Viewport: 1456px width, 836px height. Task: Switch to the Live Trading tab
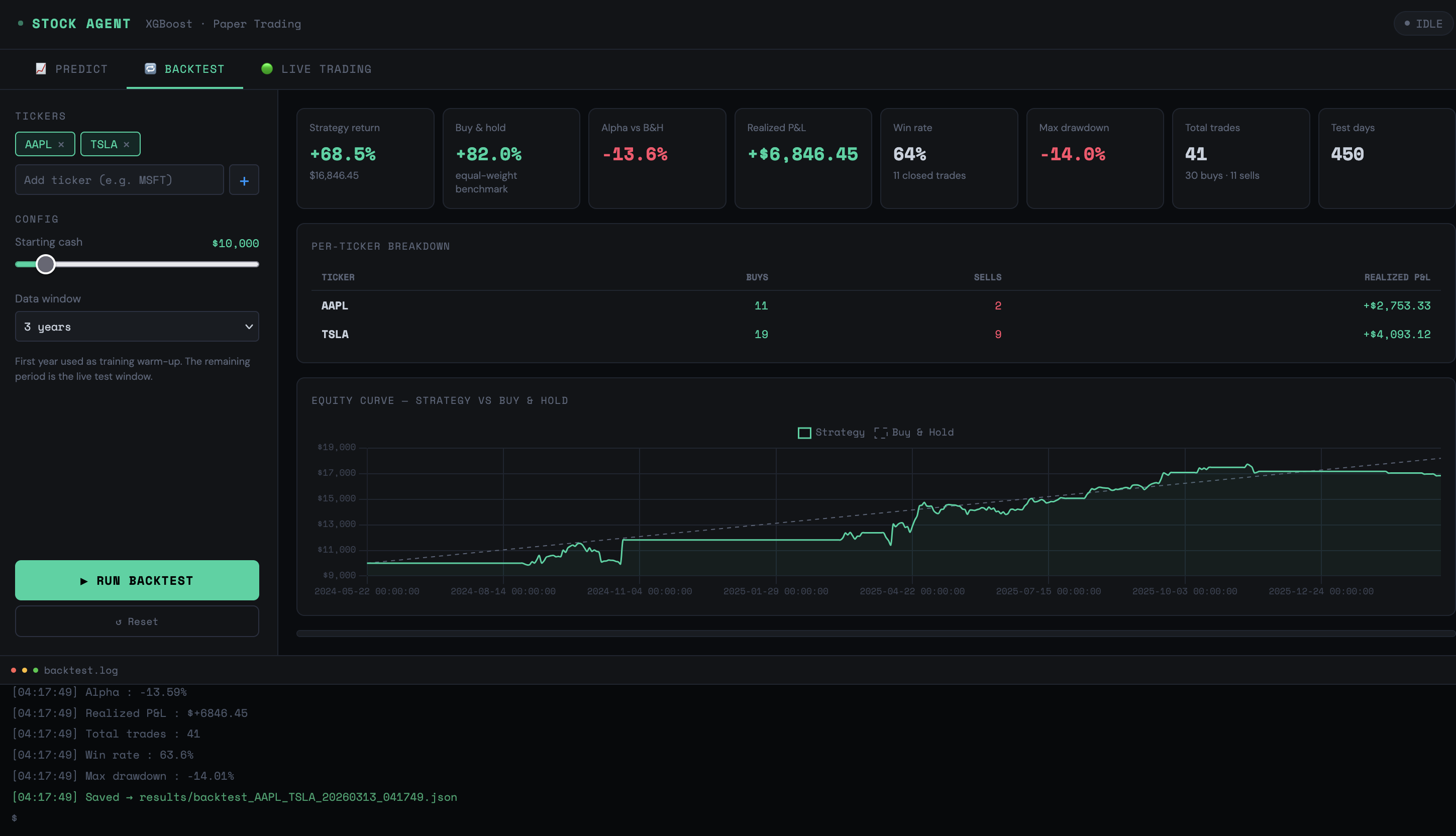(x=317, y=69)
